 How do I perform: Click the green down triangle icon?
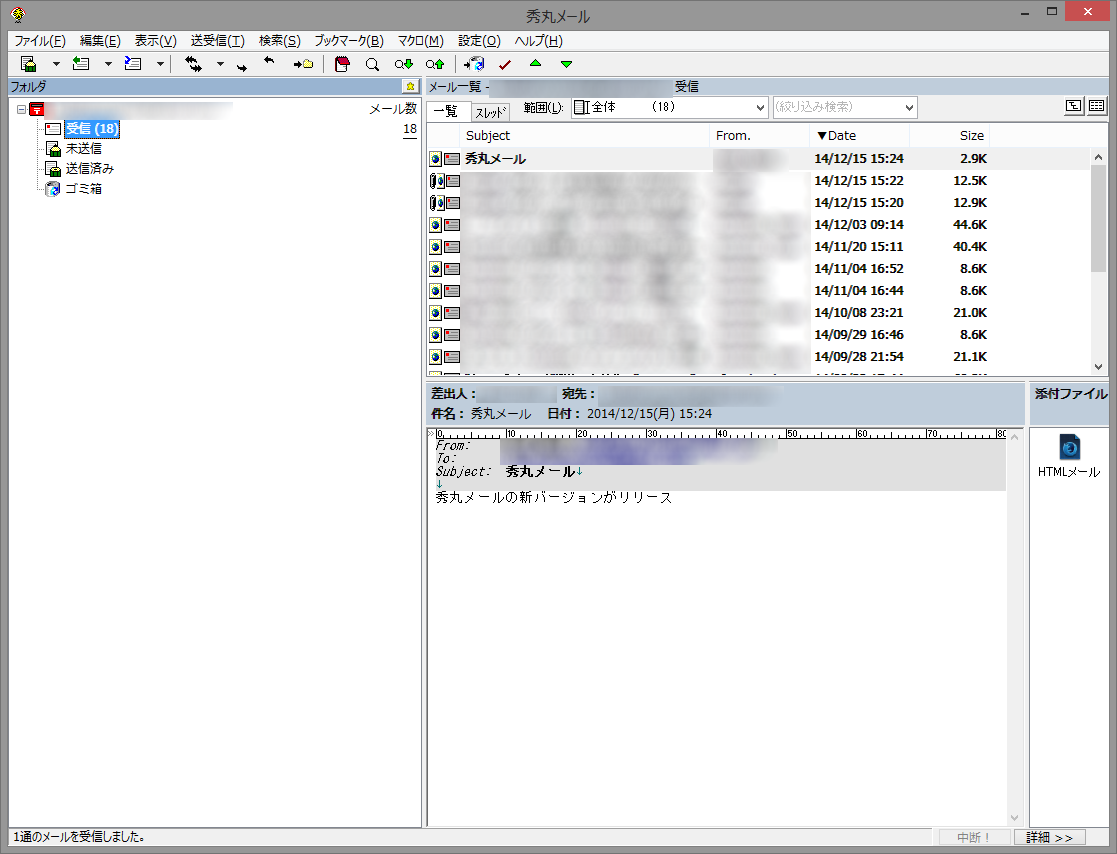(566, 64)
